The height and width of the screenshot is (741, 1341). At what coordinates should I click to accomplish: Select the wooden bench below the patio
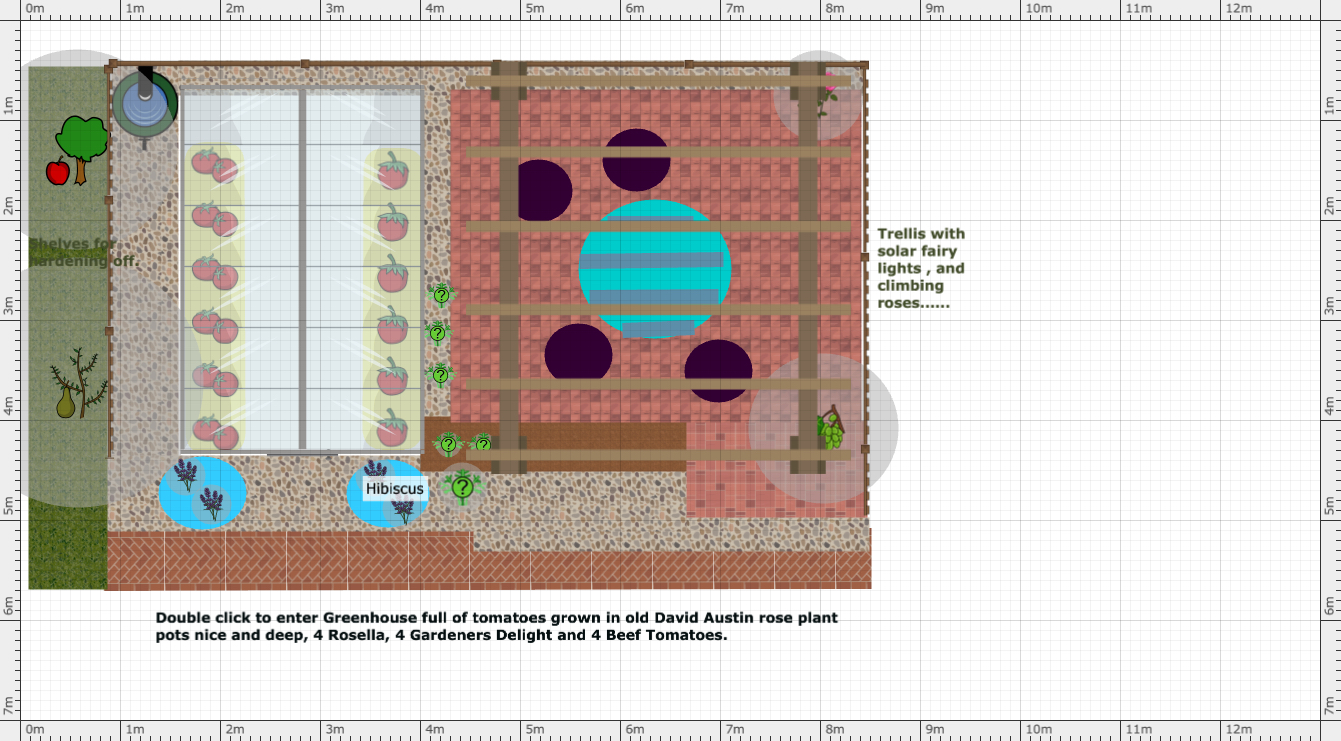click(556, 446)
